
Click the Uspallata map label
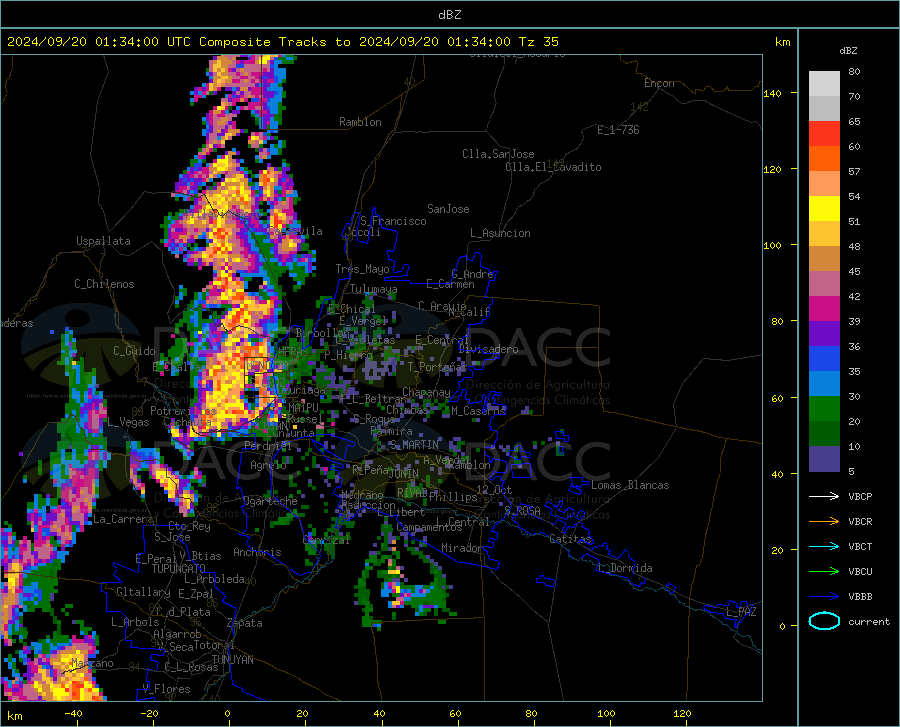103,241
